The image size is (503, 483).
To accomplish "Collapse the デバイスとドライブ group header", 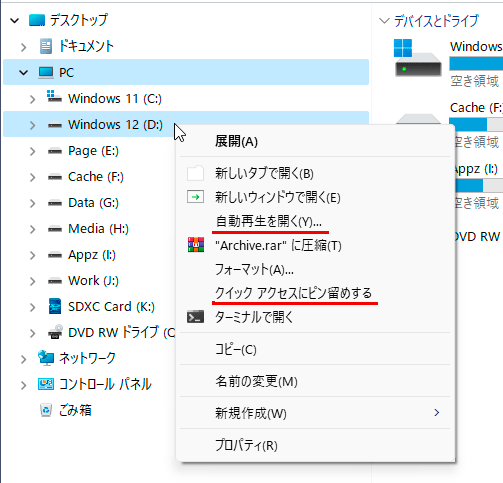I will tap(384, 21).
